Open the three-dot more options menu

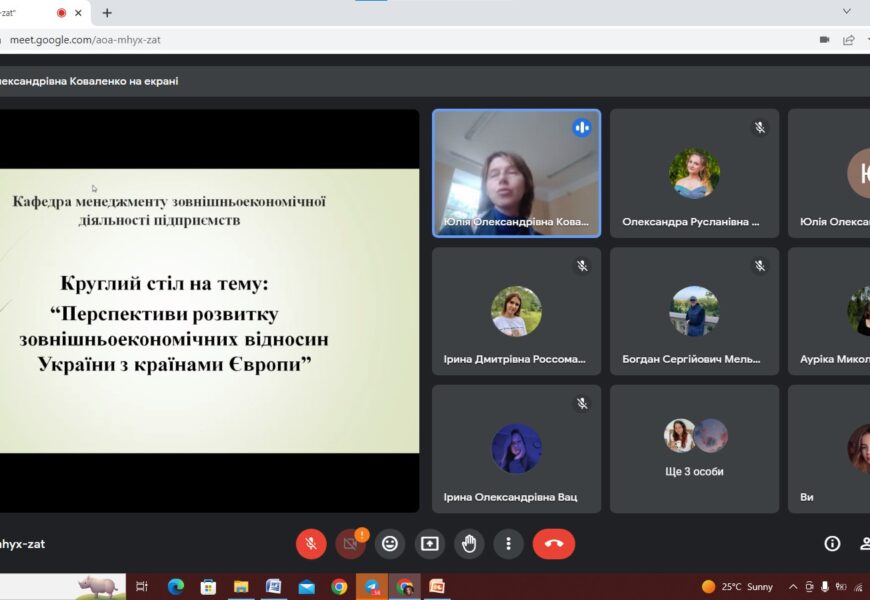click(508, 544)
